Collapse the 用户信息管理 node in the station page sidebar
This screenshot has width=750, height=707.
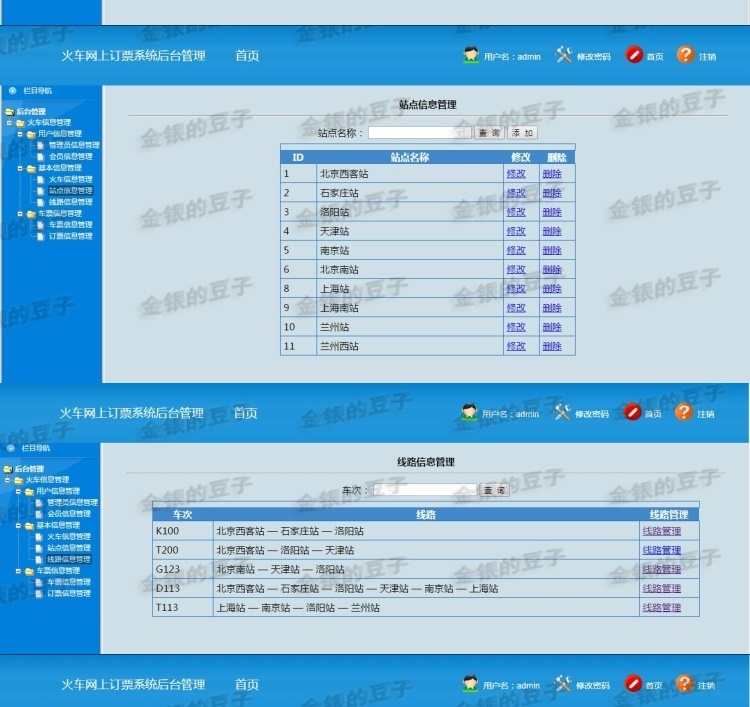pos(20,134)
